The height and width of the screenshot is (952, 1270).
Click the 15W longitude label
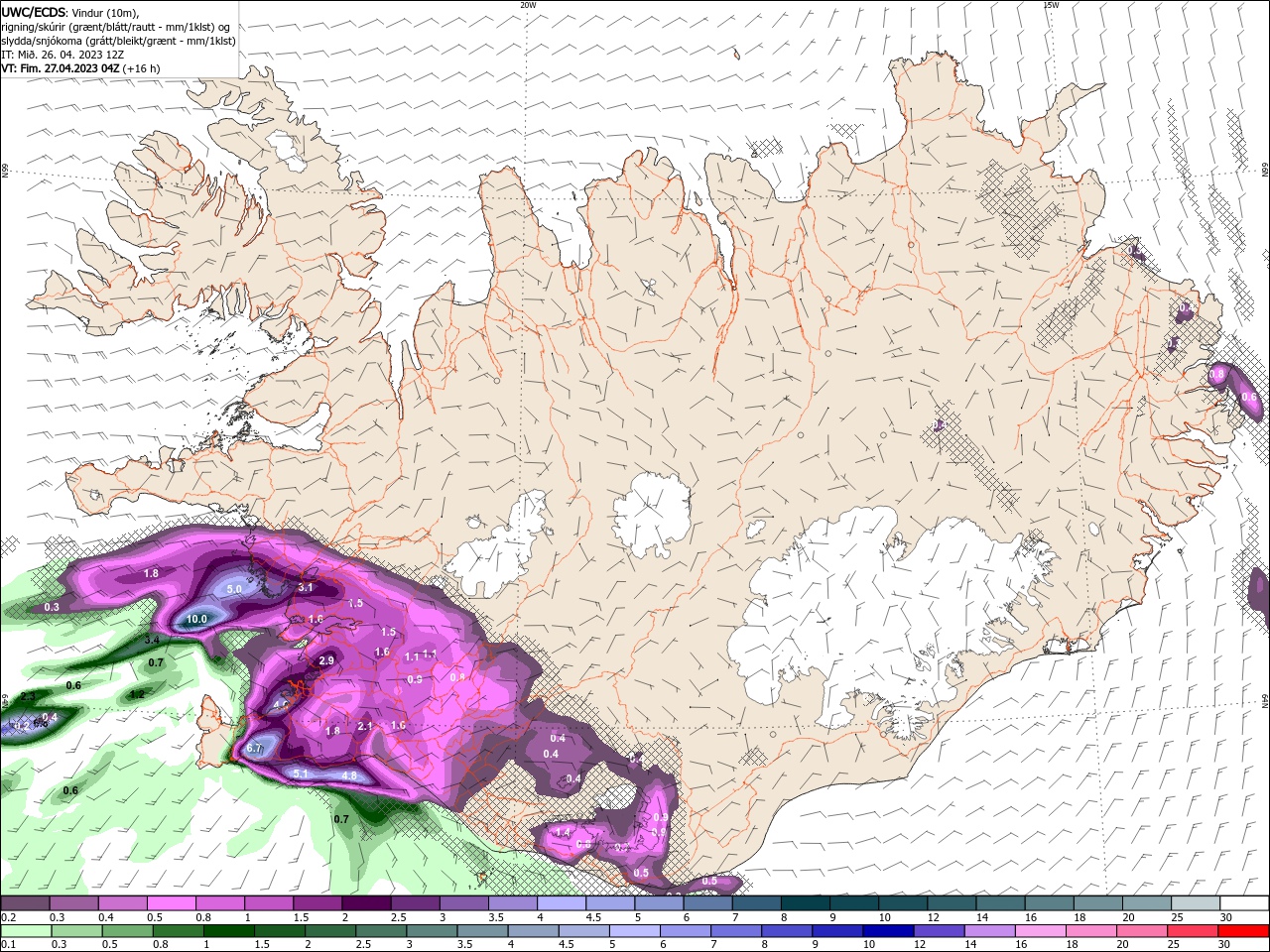pos(1050,5)
